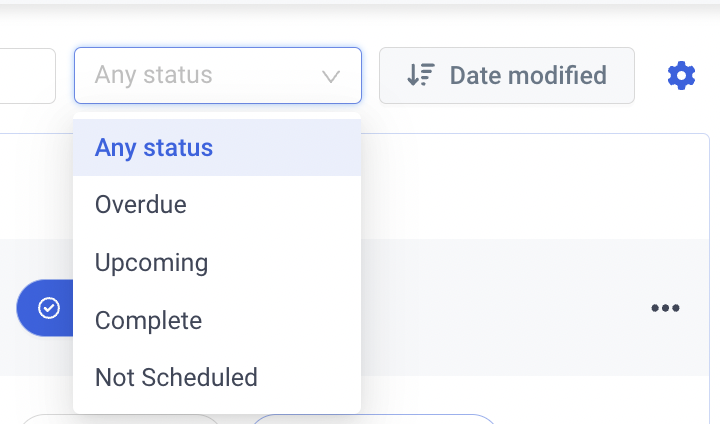The height and width of the screenshot is (424, 720).
Task: Open the three-dot more options menu
Action: click(665, 308)
